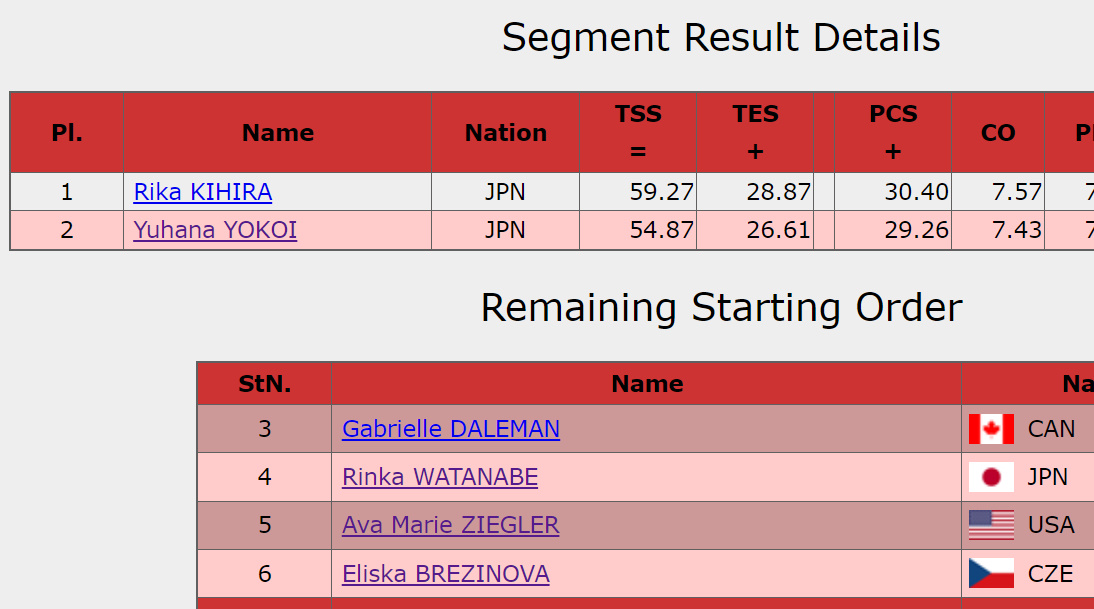Click the Japan flag icon

[x=991, y=477]
